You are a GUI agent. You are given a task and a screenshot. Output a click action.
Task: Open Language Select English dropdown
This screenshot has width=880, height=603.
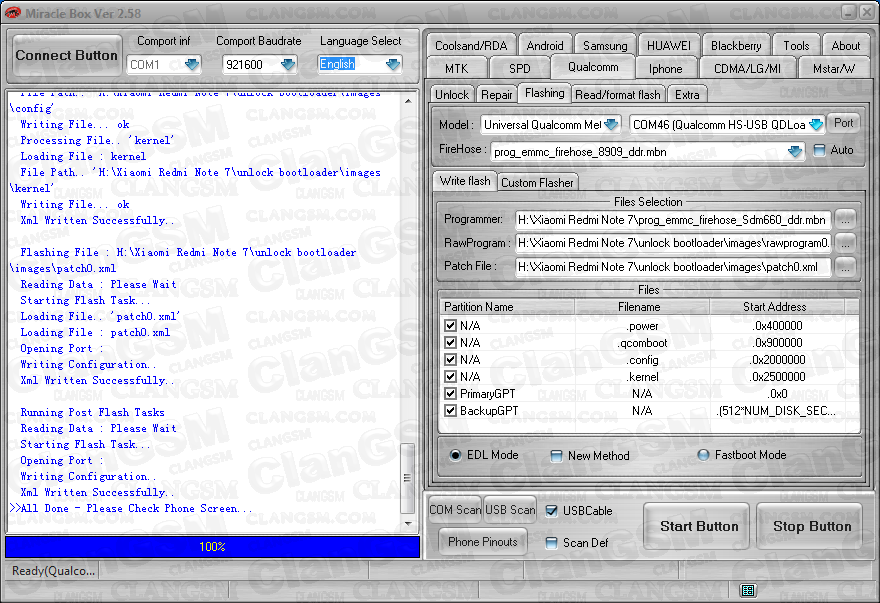tap(393, 65)
